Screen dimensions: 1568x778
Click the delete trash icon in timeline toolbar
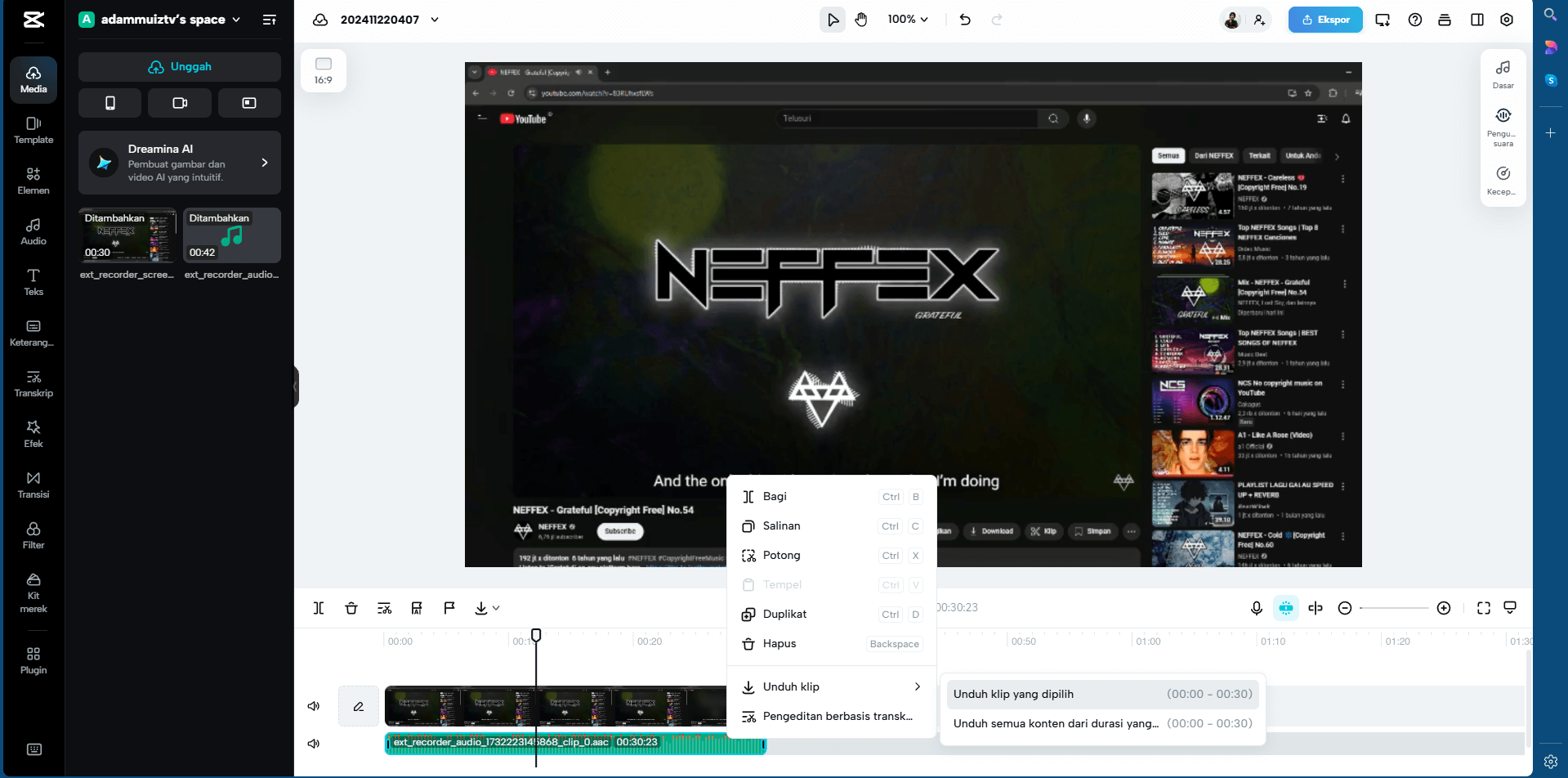351,608
